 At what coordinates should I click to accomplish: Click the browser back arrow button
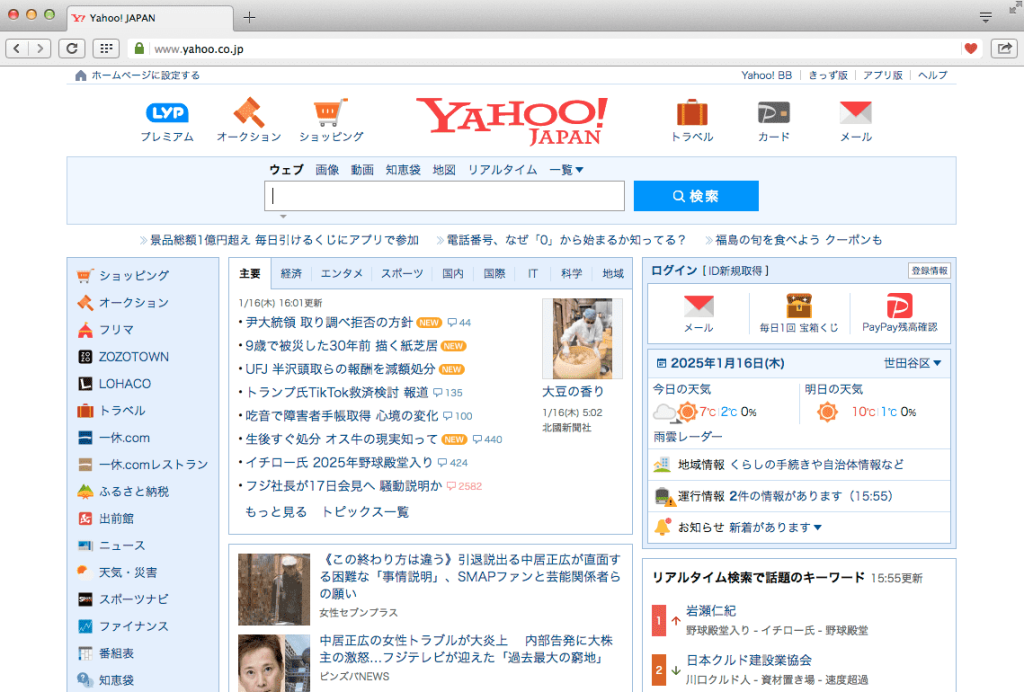pos(17,48)
